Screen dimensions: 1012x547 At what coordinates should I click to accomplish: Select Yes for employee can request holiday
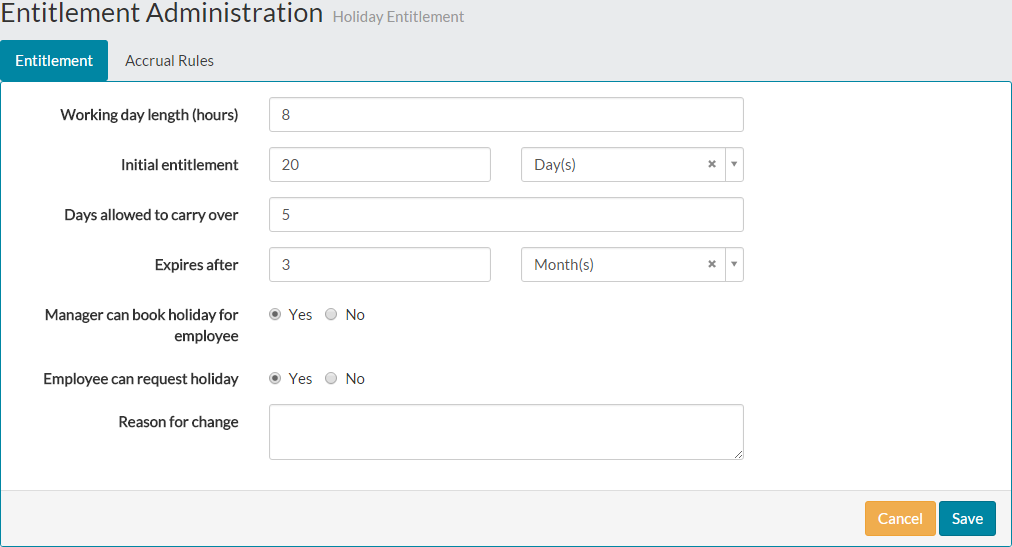[x=275, y=379]
